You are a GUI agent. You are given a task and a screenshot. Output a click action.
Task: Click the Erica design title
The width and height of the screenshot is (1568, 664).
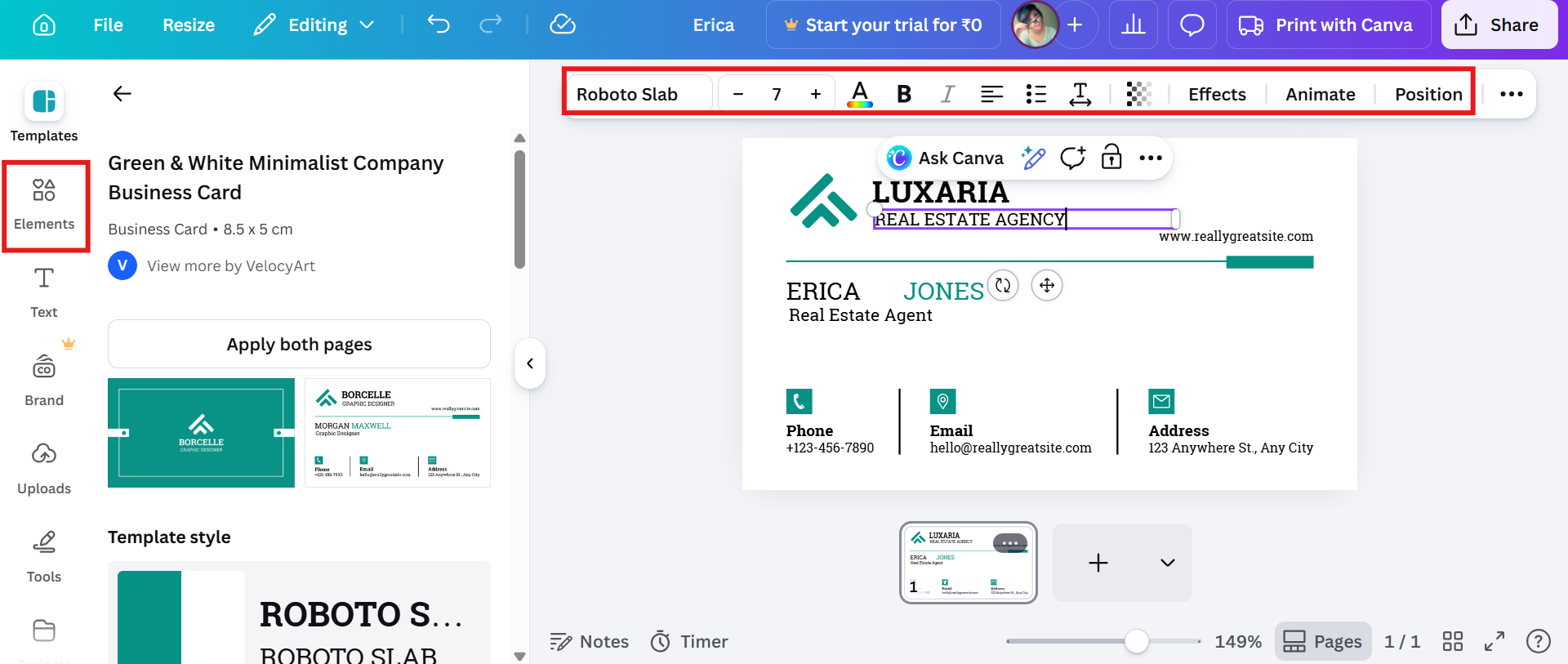(x=714, y=25)
